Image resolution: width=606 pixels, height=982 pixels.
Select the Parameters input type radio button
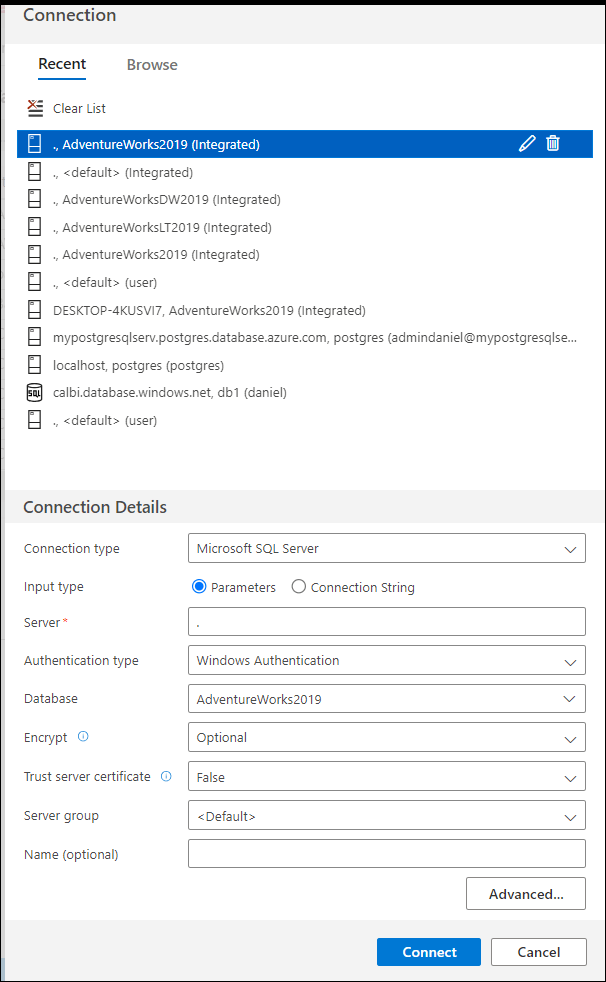pos(199,587)
